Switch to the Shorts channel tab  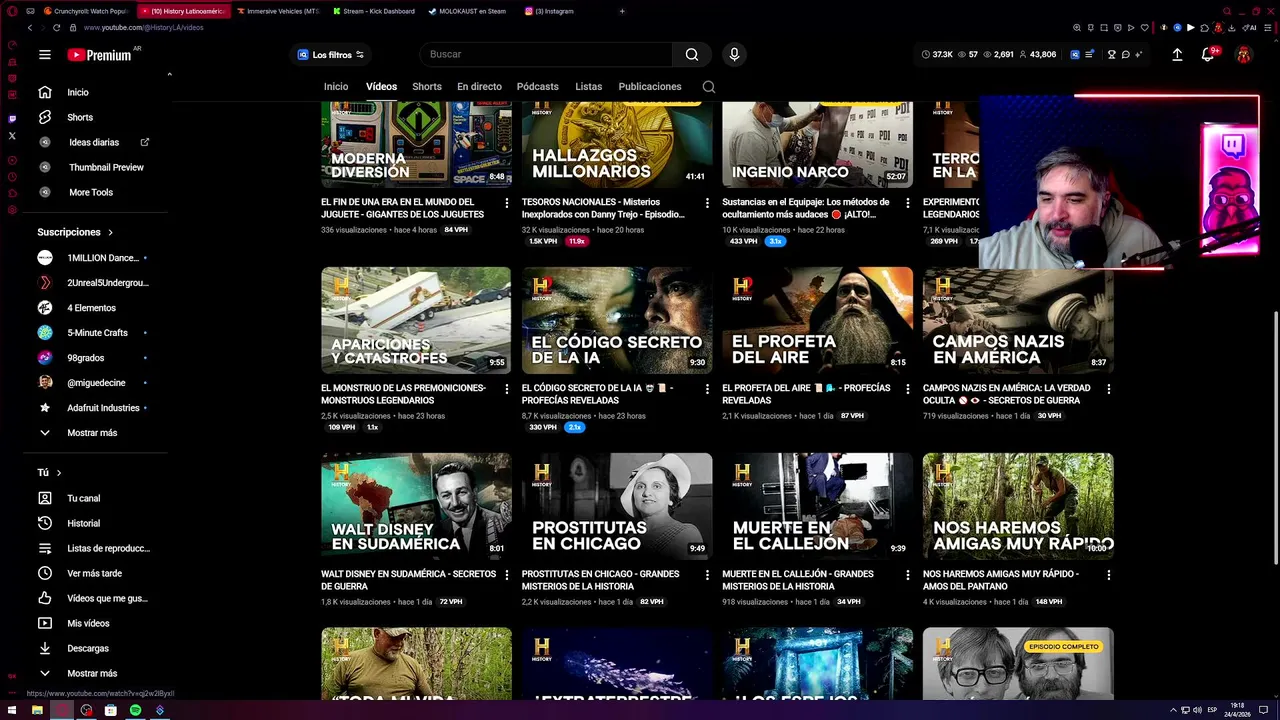[x=427, y=87]
